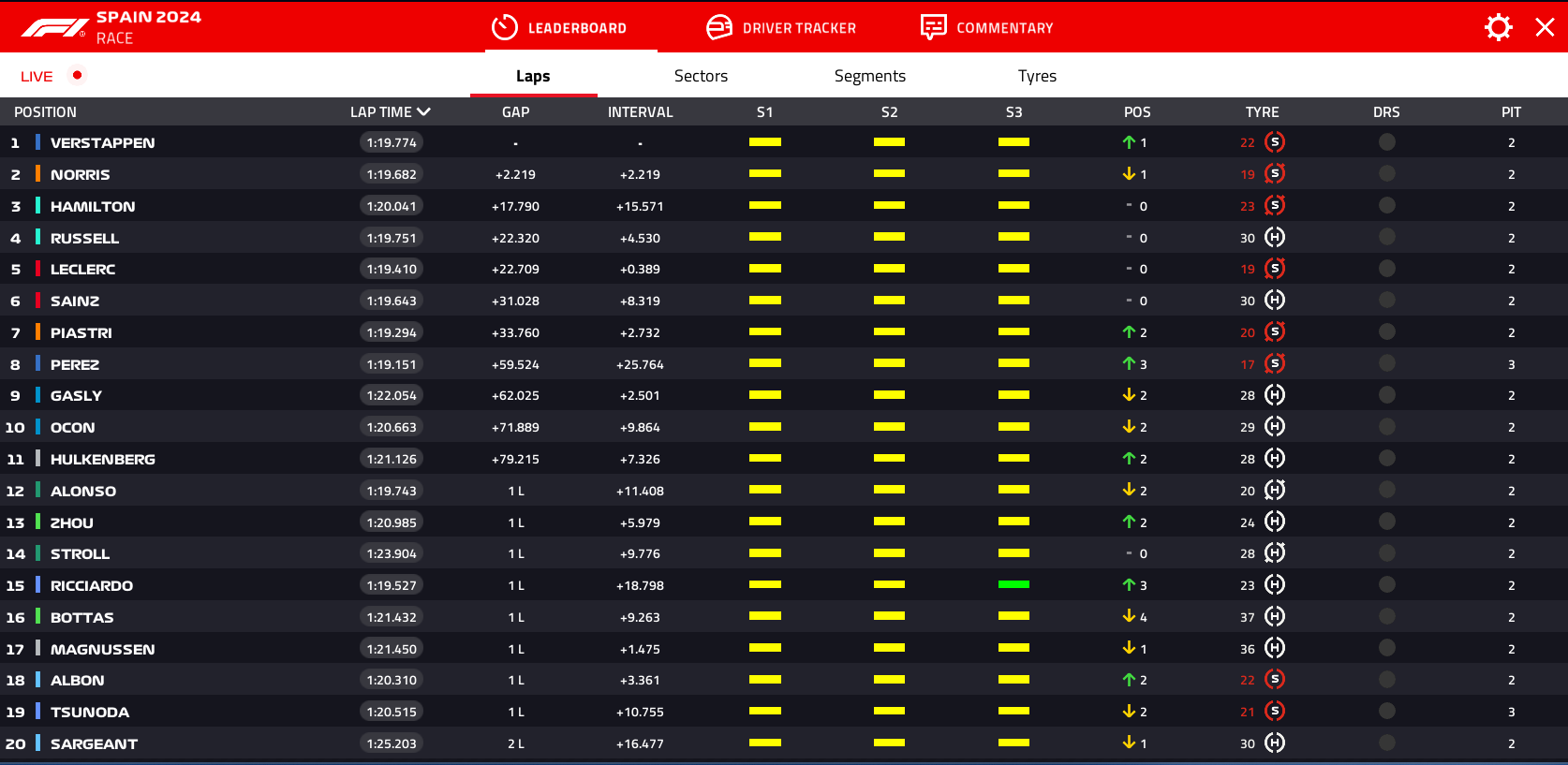Click Alonso's hard tyre icon

pyautogui.click(x=1275, y=491)
